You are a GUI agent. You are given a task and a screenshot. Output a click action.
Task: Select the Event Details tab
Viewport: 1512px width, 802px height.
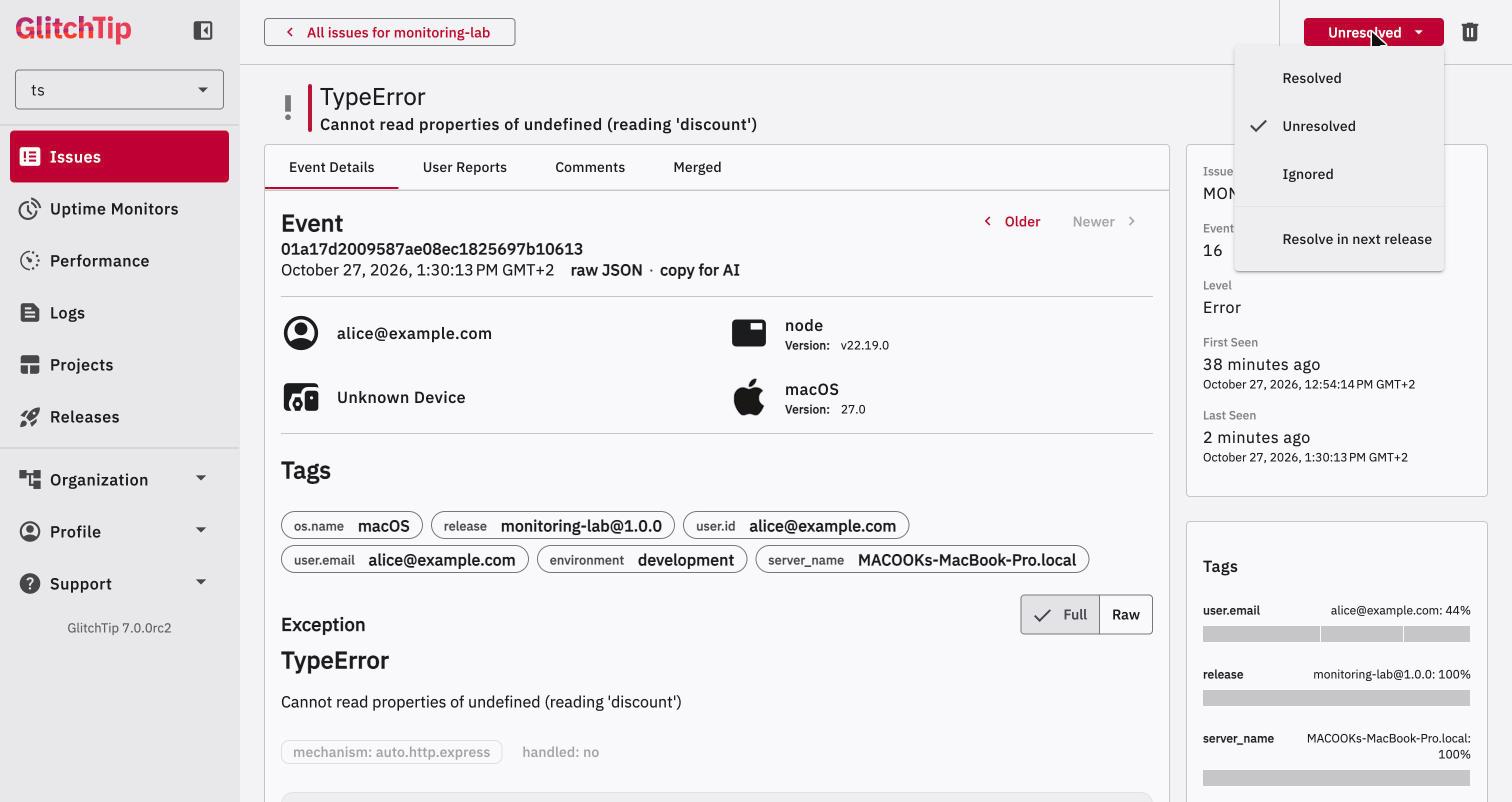332,167
